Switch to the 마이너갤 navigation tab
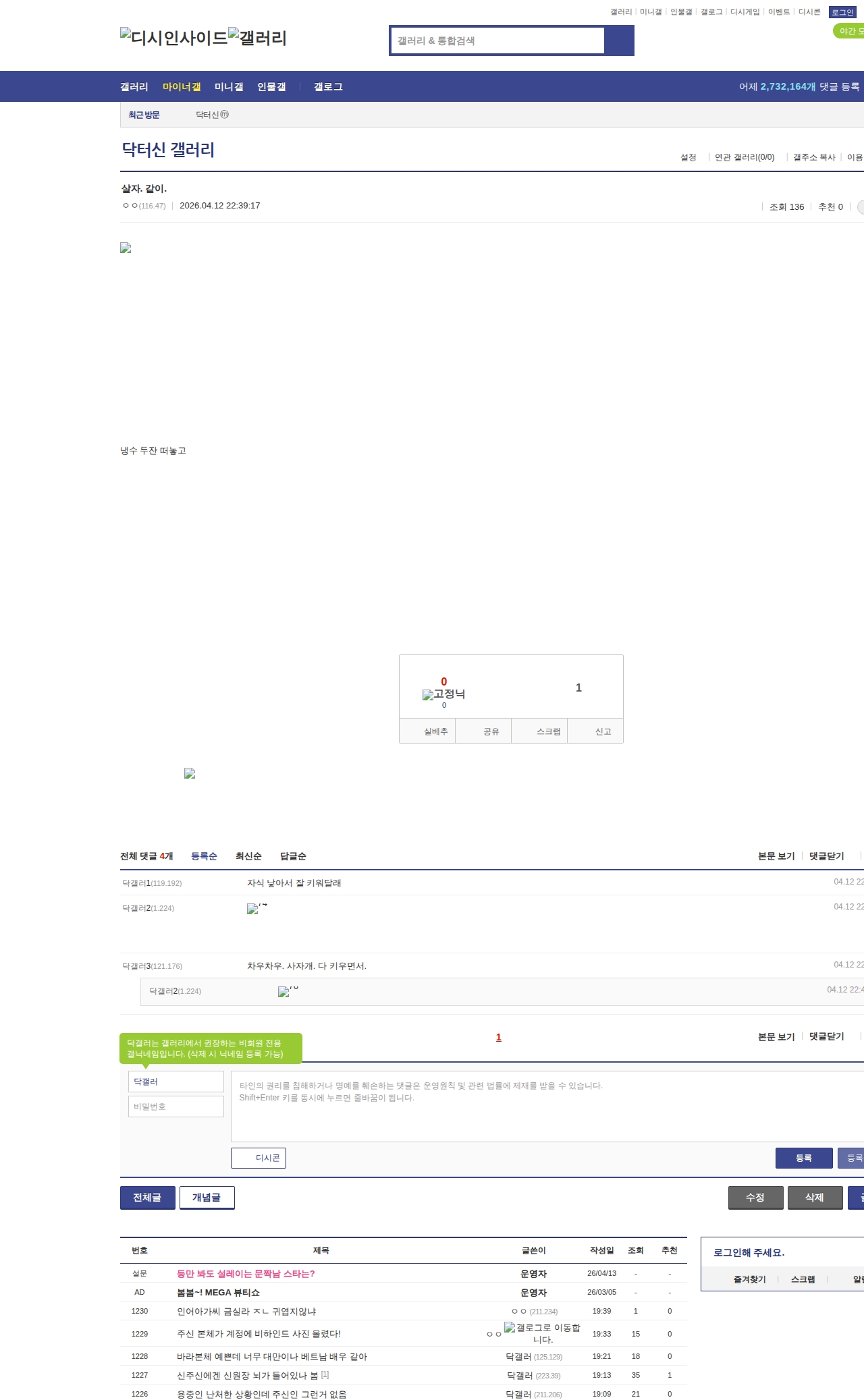 coord(182,87)
